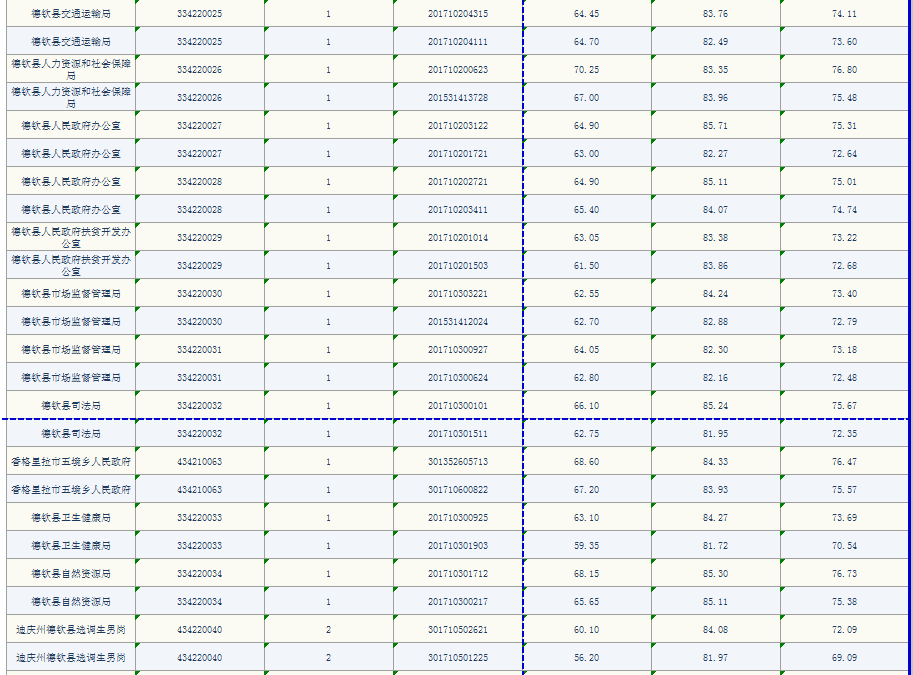913x675 pixels.
Task: Select the cell with 201710203411
Action: [x=457, y=210]
